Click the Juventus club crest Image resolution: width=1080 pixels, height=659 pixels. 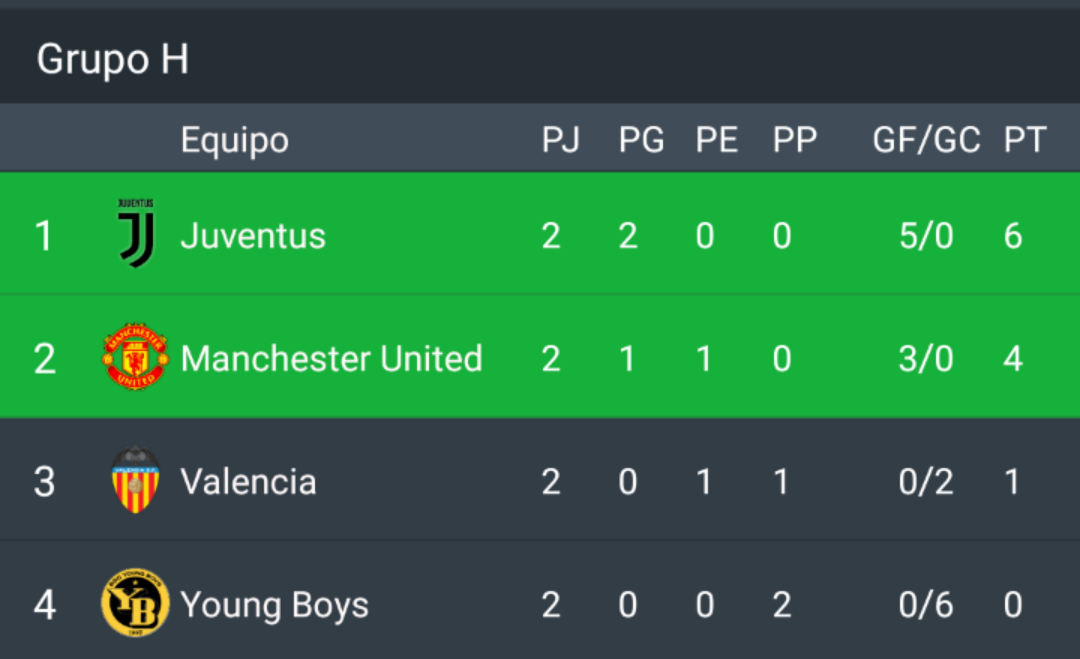coord(136,233)
